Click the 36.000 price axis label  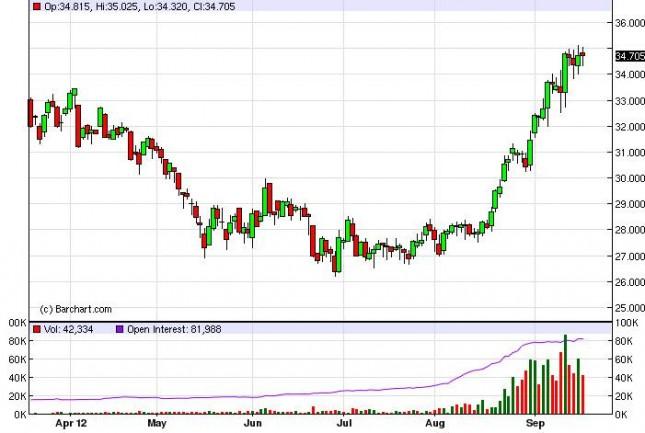tap(630, 23)
